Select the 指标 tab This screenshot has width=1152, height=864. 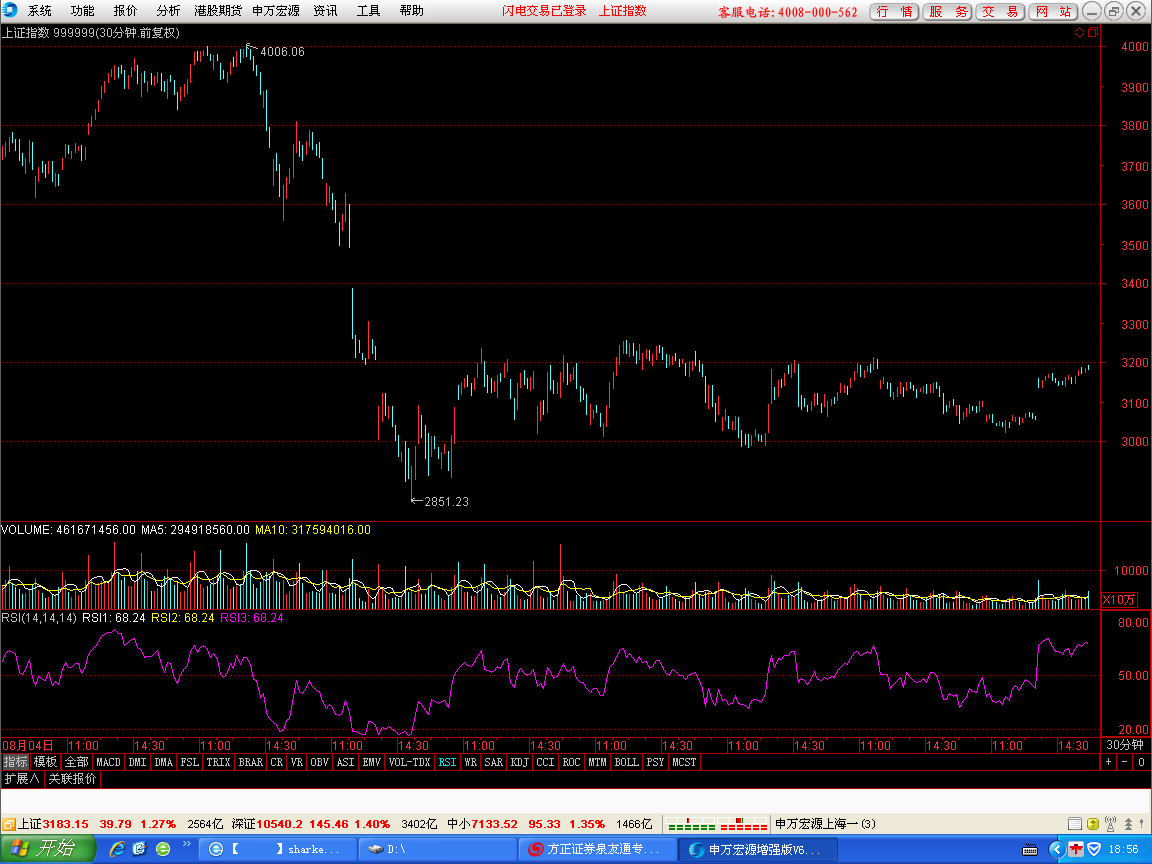15,762
